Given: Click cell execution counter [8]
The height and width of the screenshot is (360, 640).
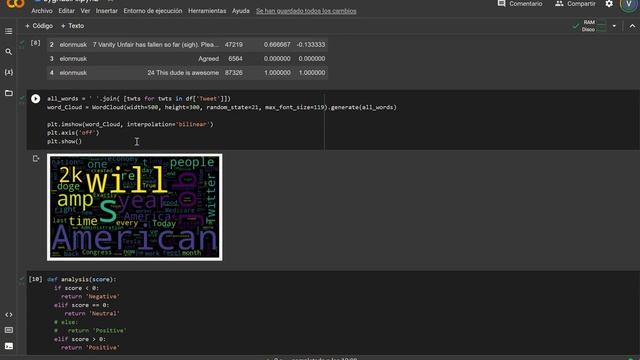Looking at the screenshot, I should (x=36, y=43).
